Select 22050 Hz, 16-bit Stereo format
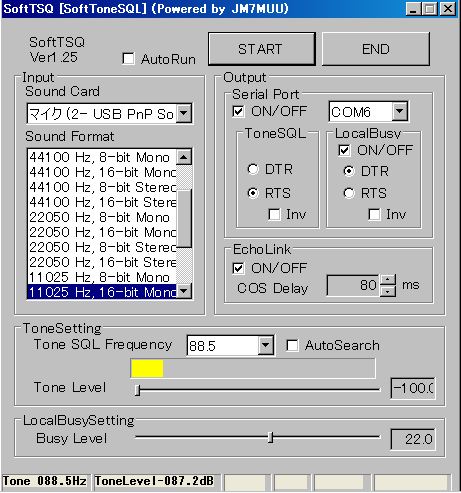 pyautogui.click(x=102, y=262)
